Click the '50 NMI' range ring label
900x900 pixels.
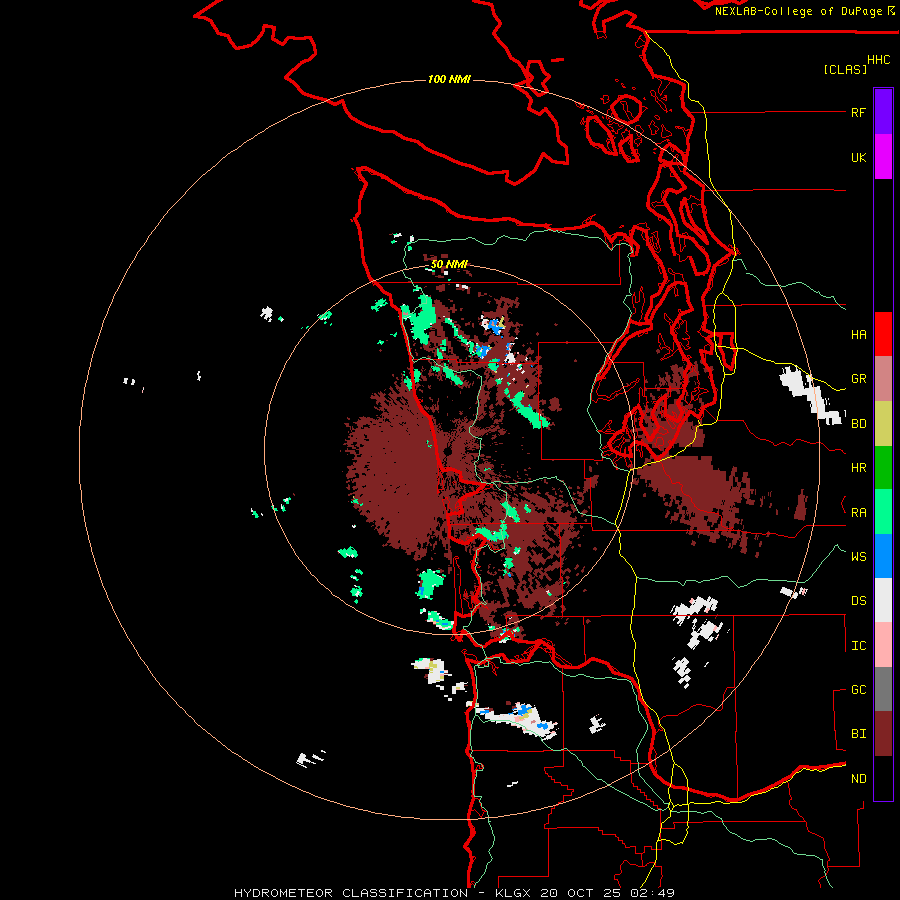click(x=449, y=264)
